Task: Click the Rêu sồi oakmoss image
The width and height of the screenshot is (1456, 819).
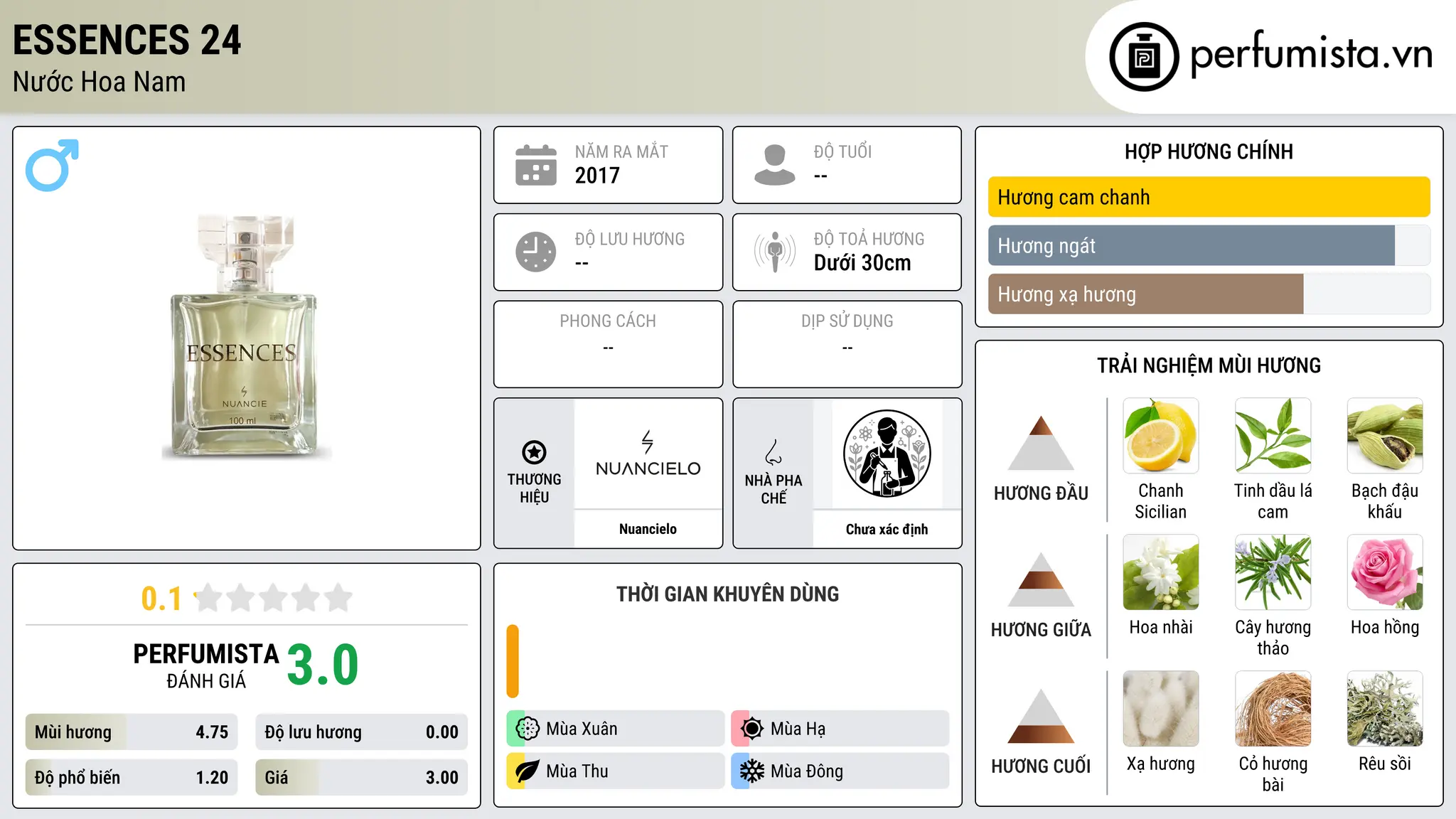Action: (1385, 709)
